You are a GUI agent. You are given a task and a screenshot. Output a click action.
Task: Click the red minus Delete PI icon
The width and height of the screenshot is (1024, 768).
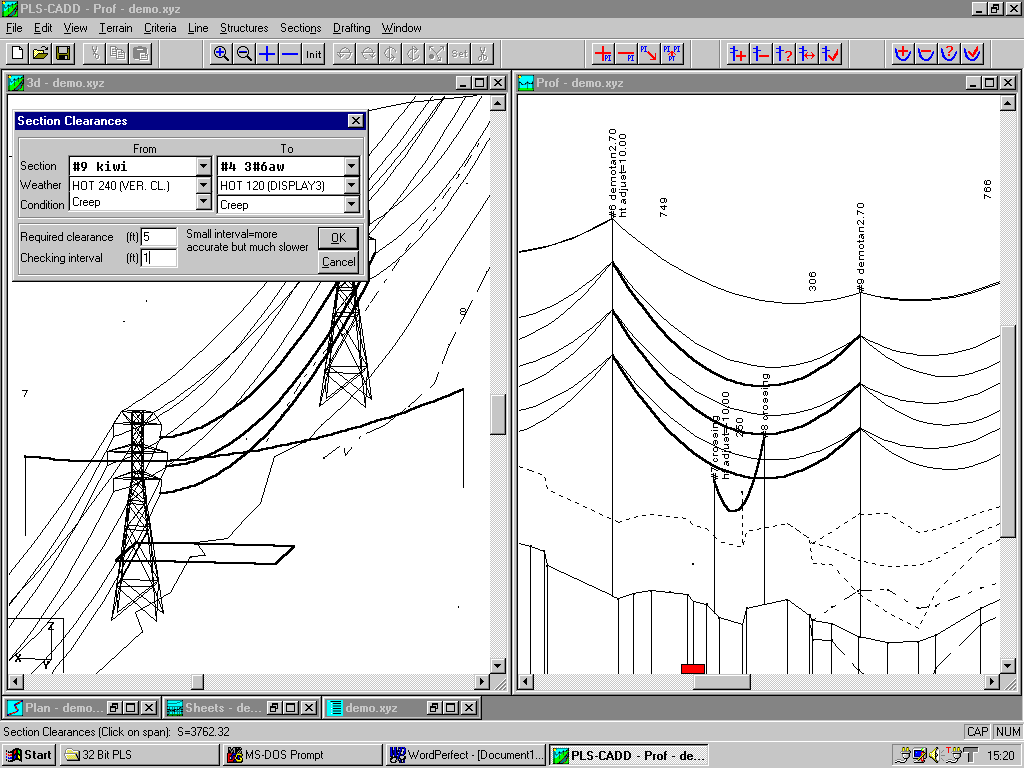point(626,54)
